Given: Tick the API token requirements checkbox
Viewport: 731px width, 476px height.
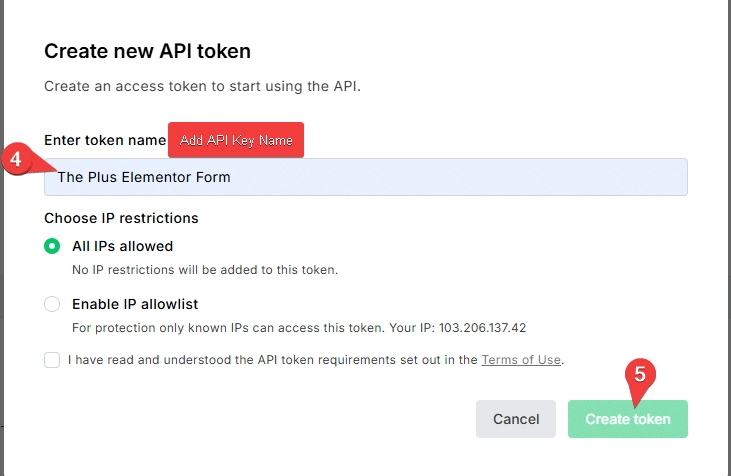Looking at the screenshot, I should point(52,360).
